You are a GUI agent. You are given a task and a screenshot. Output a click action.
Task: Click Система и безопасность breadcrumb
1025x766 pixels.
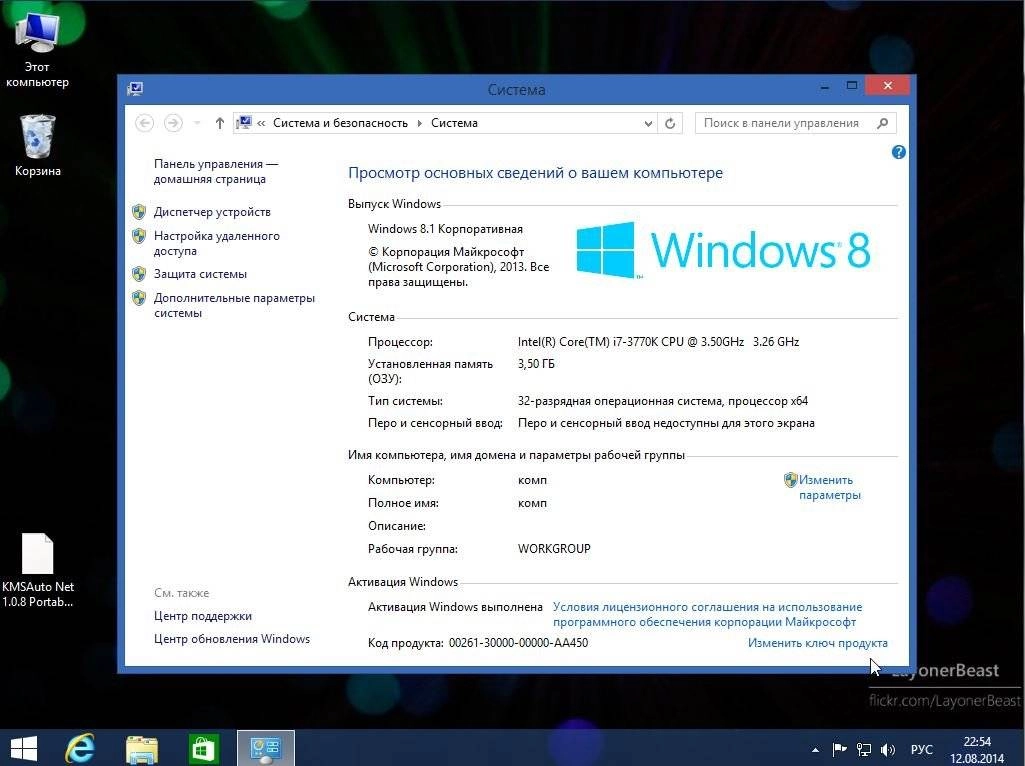tap(340, 123)
